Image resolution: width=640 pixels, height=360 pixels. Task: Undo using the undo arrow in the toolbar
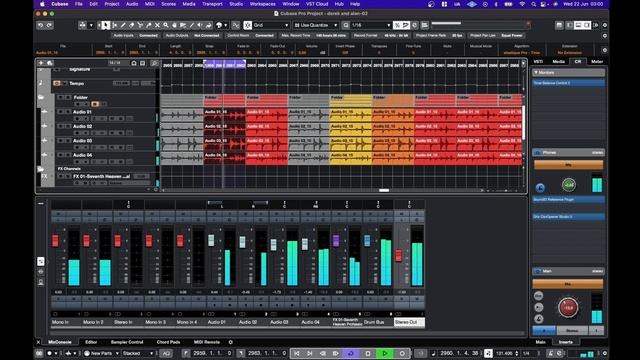[x=40, y=25]
